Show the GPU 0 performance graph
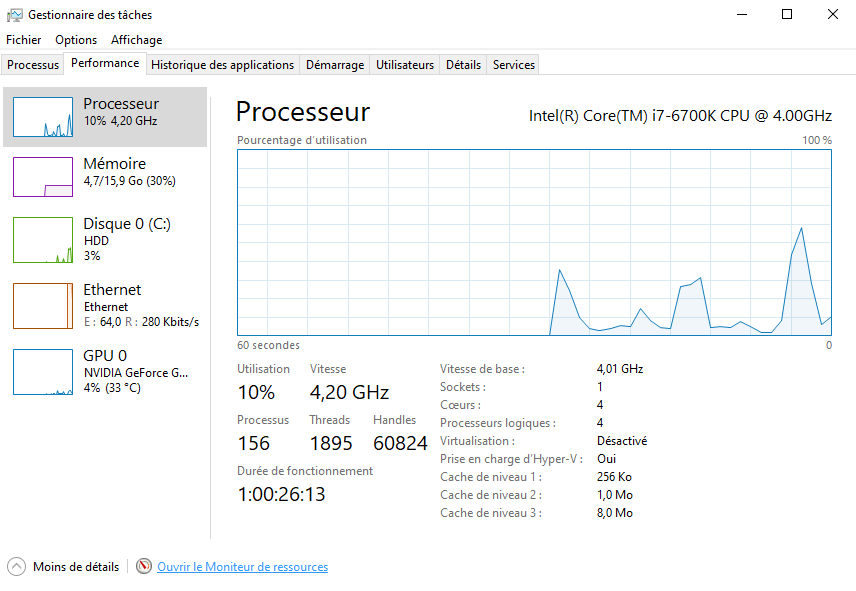Screen dimensions: 856x591 pyautogui.click(x=43, y=372)
